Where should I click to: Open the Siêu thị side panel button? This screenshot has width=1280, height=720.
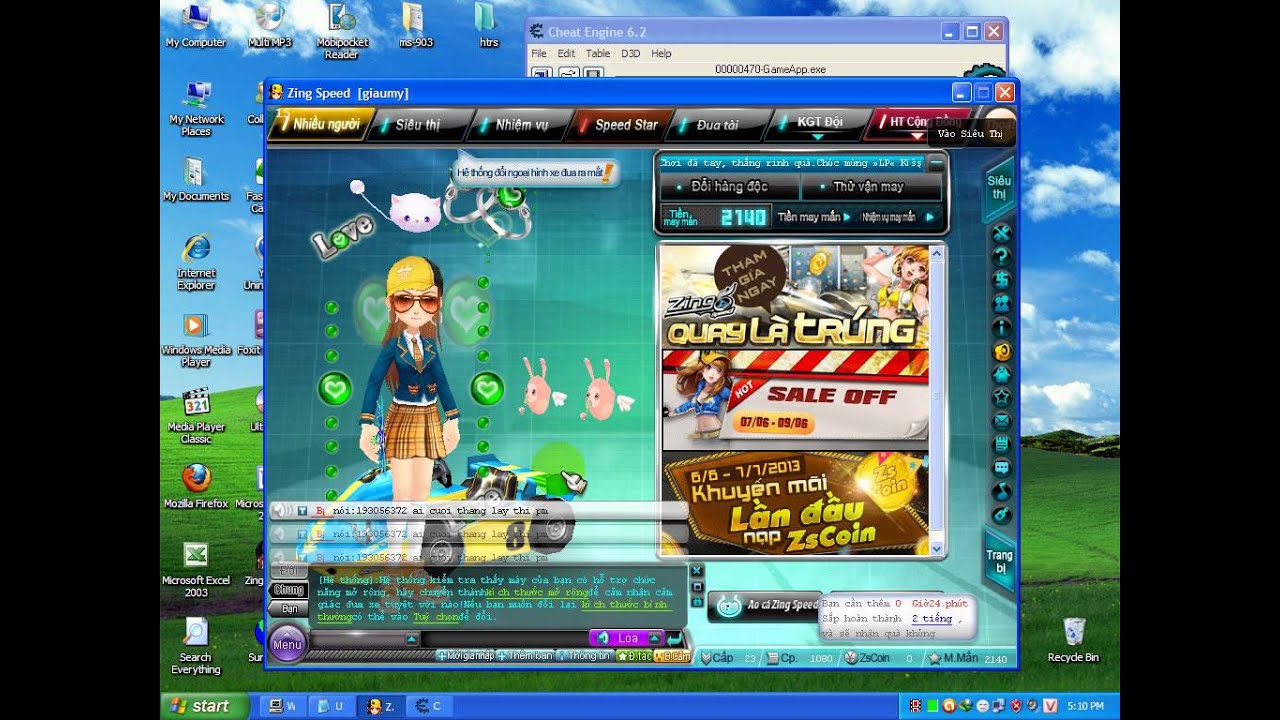coord(999,187)
